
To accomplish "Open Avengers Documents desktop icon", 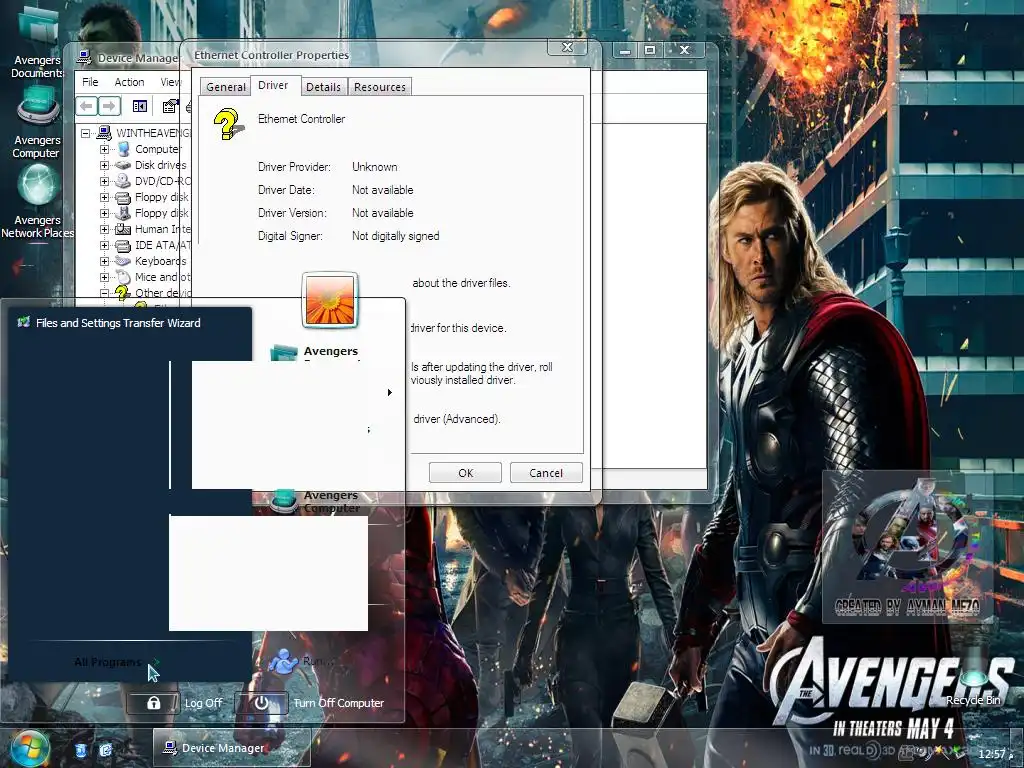I will click(37, 42).
